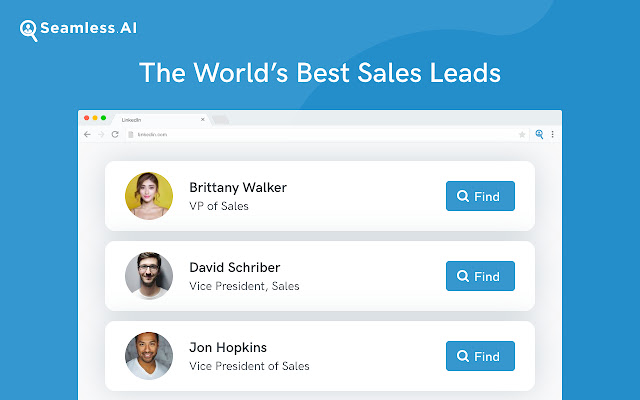
Task: Open a new tab next to LinkedIn
Action: click(220, 120)
